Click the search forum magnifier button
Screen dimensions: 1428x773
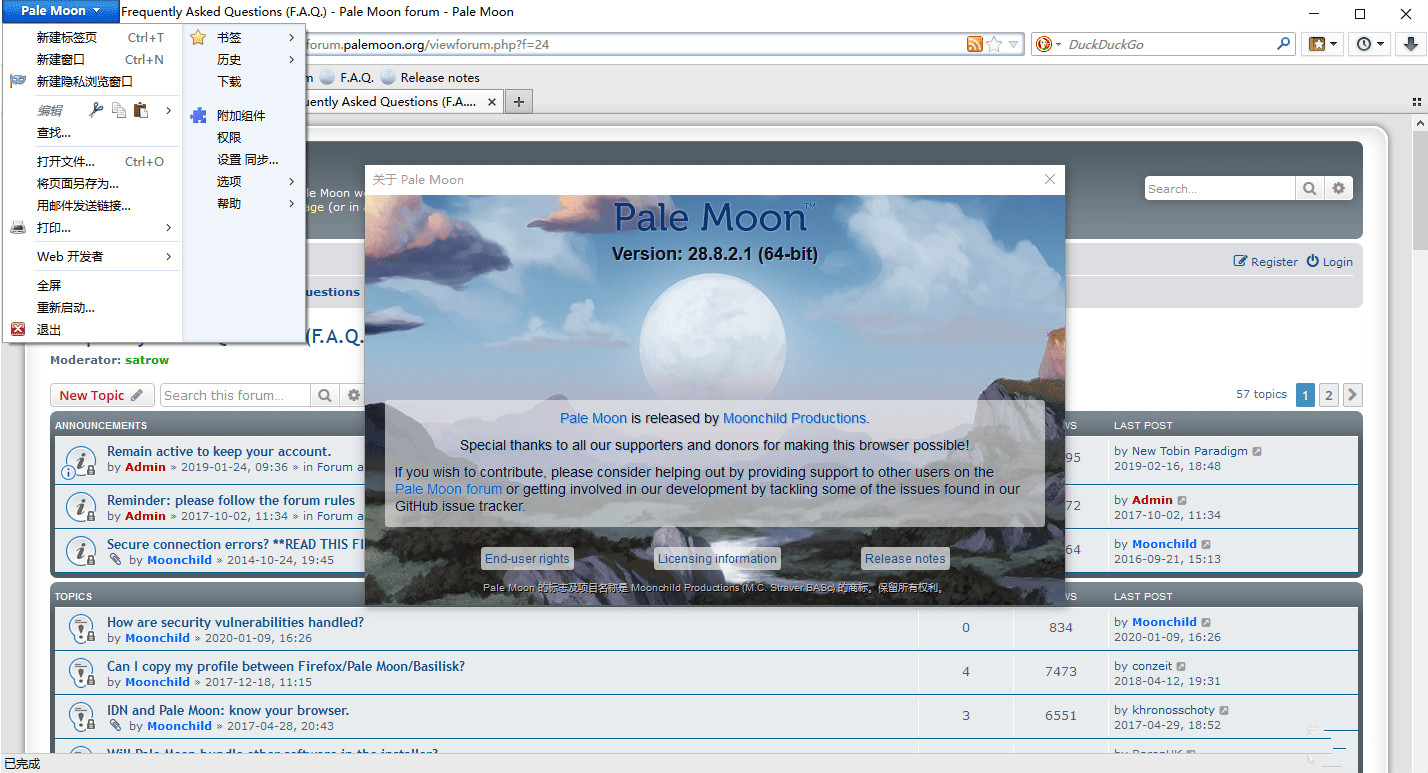coord(325,395)
